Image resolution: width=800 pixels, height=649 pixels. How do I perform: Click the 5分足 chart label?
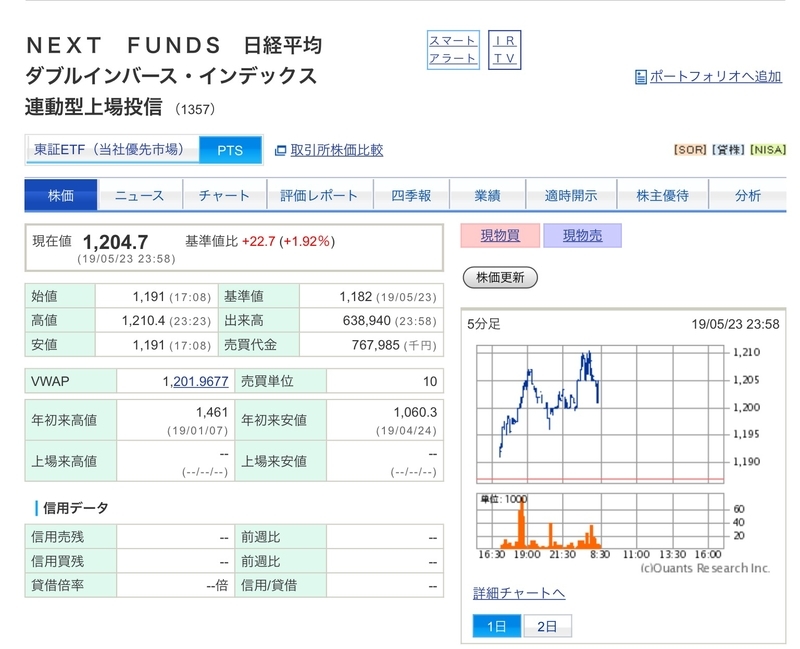pos(484,324)
